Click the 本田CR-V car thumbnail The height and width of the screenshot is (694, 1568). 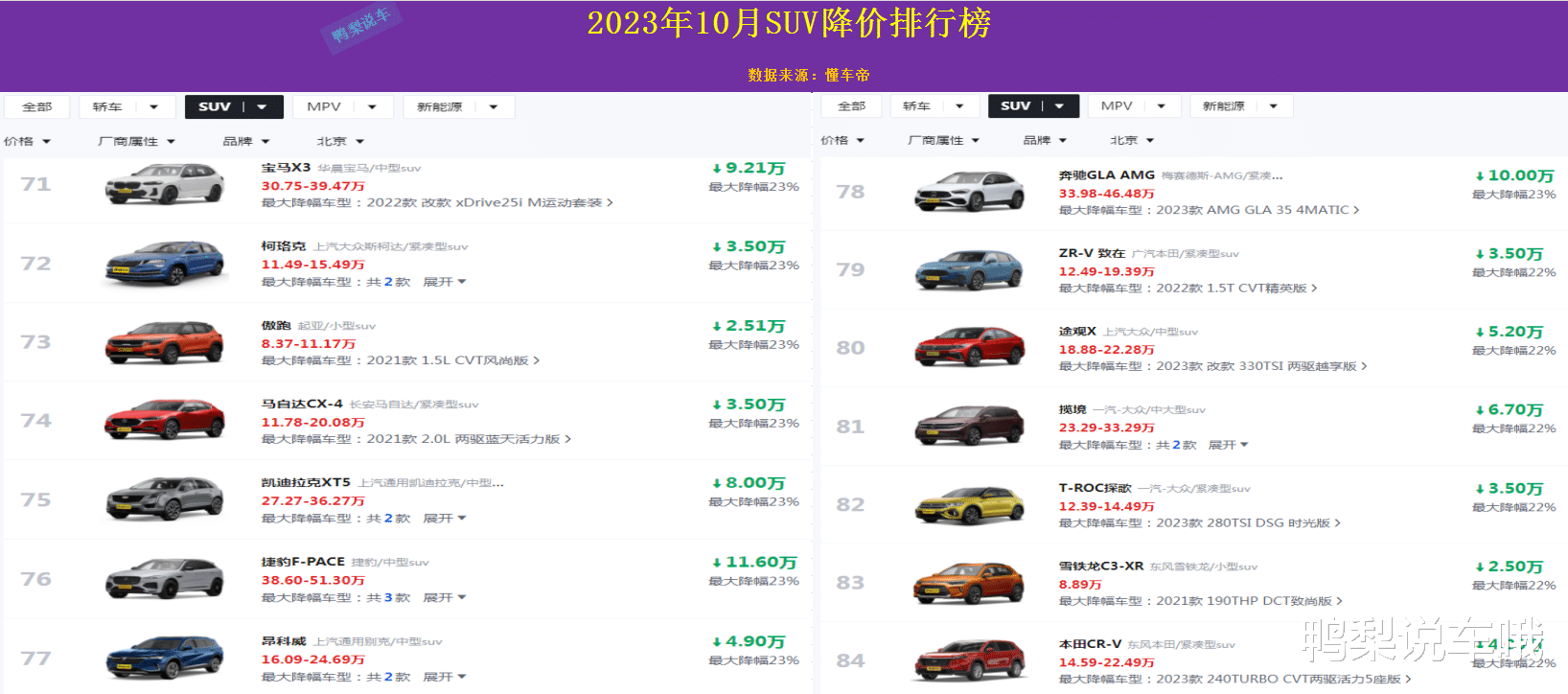pos(970,660)
